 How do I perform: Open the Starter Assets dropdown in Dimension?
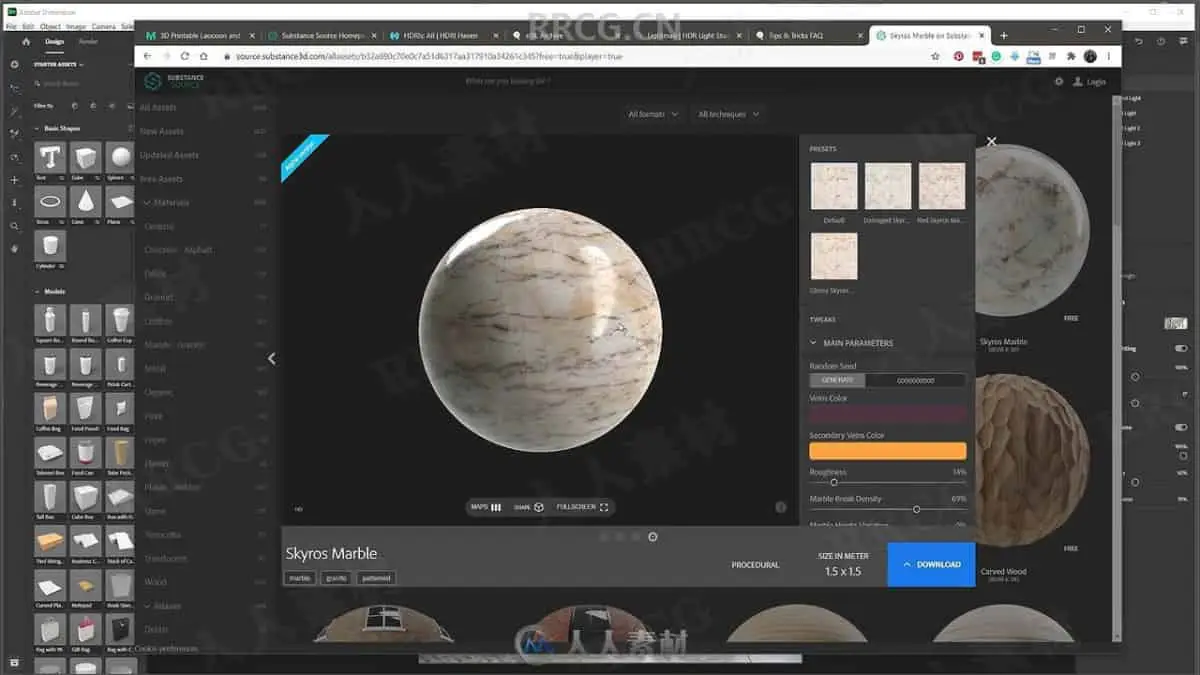point(59,64)
